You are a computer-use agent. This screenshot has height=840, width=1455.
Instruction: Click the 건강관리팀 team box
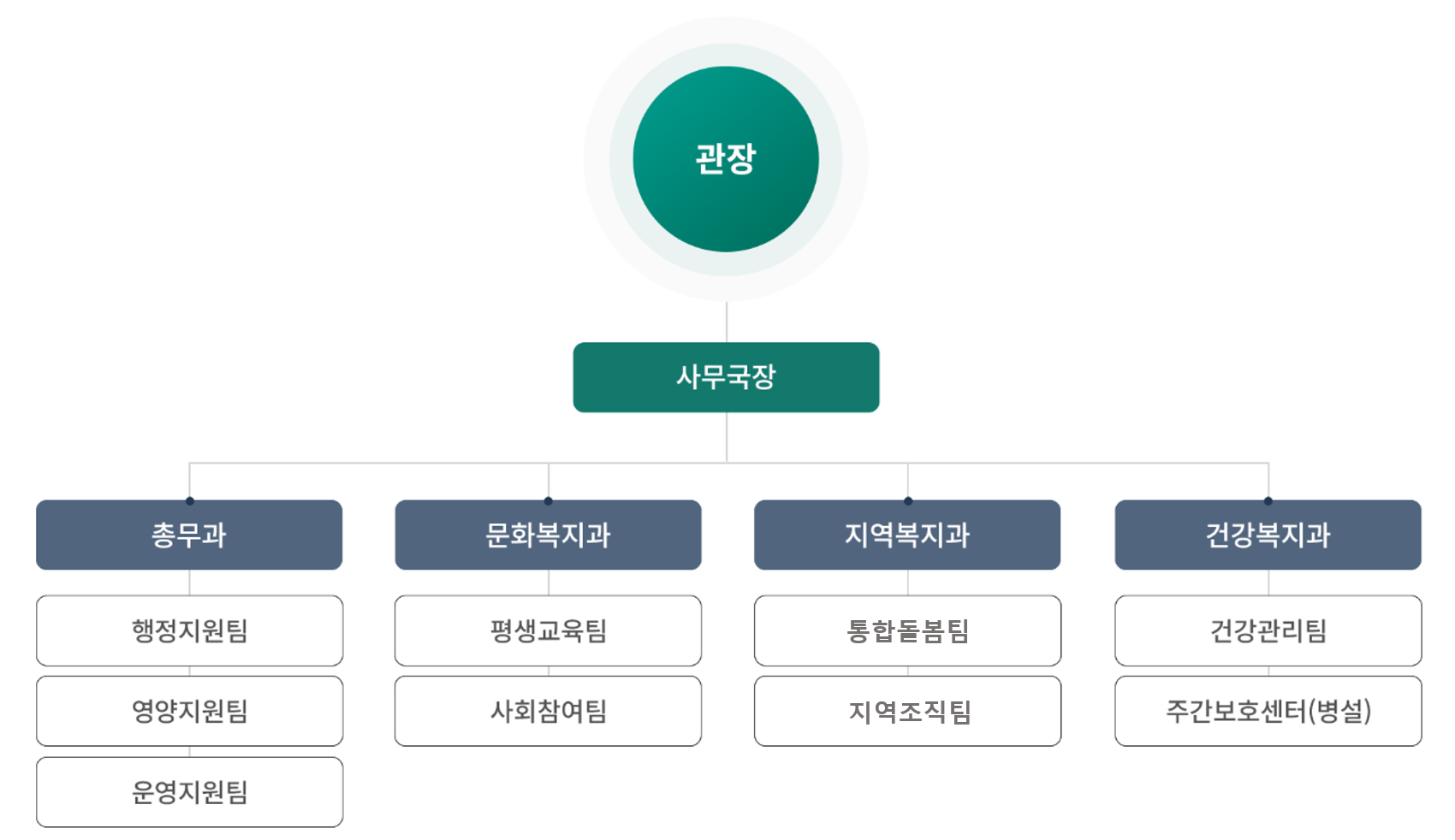pyautogui.click(x=1268, y=631)
